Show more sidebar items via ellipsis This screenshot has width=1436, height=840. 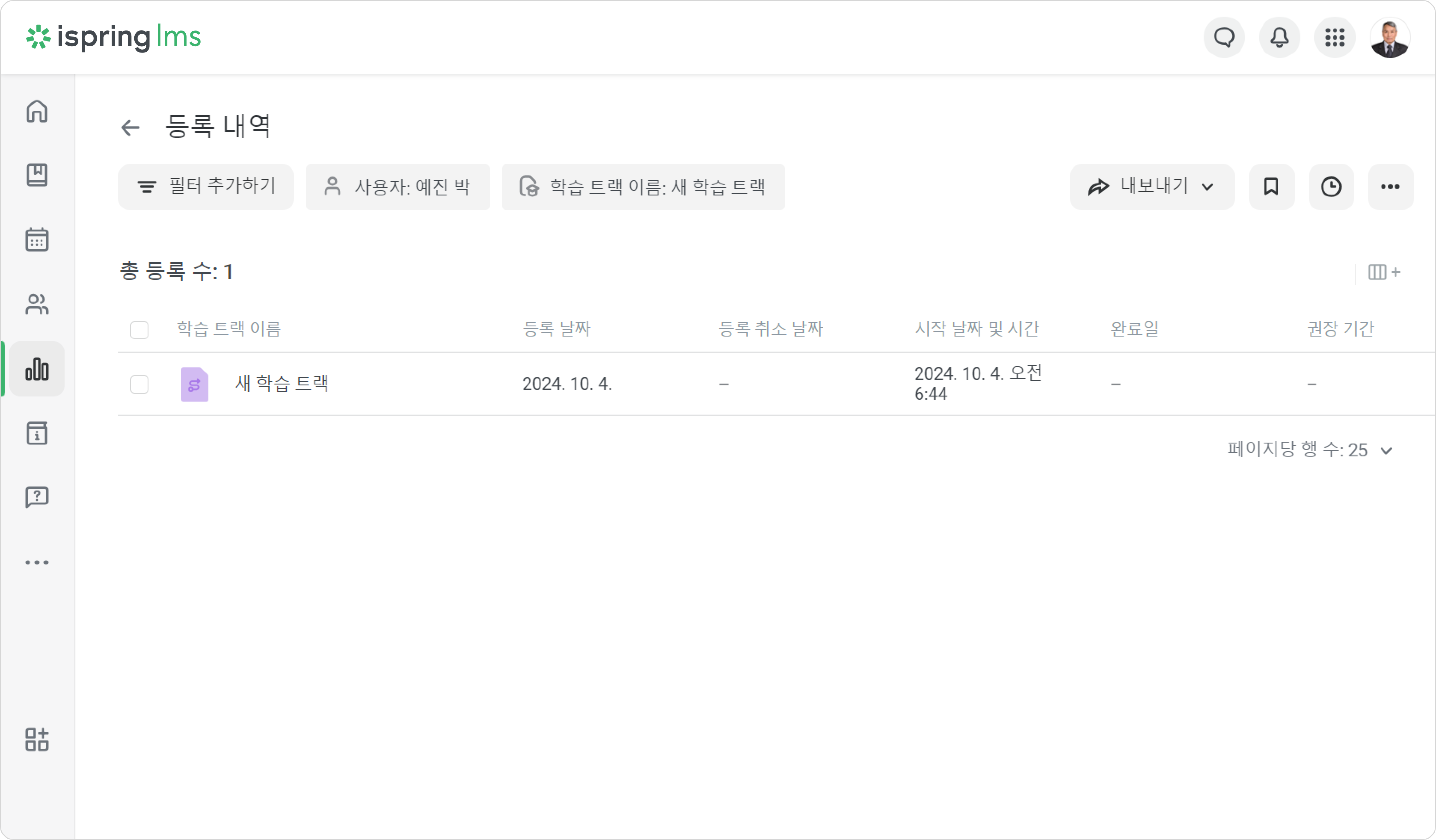(37, 562)
